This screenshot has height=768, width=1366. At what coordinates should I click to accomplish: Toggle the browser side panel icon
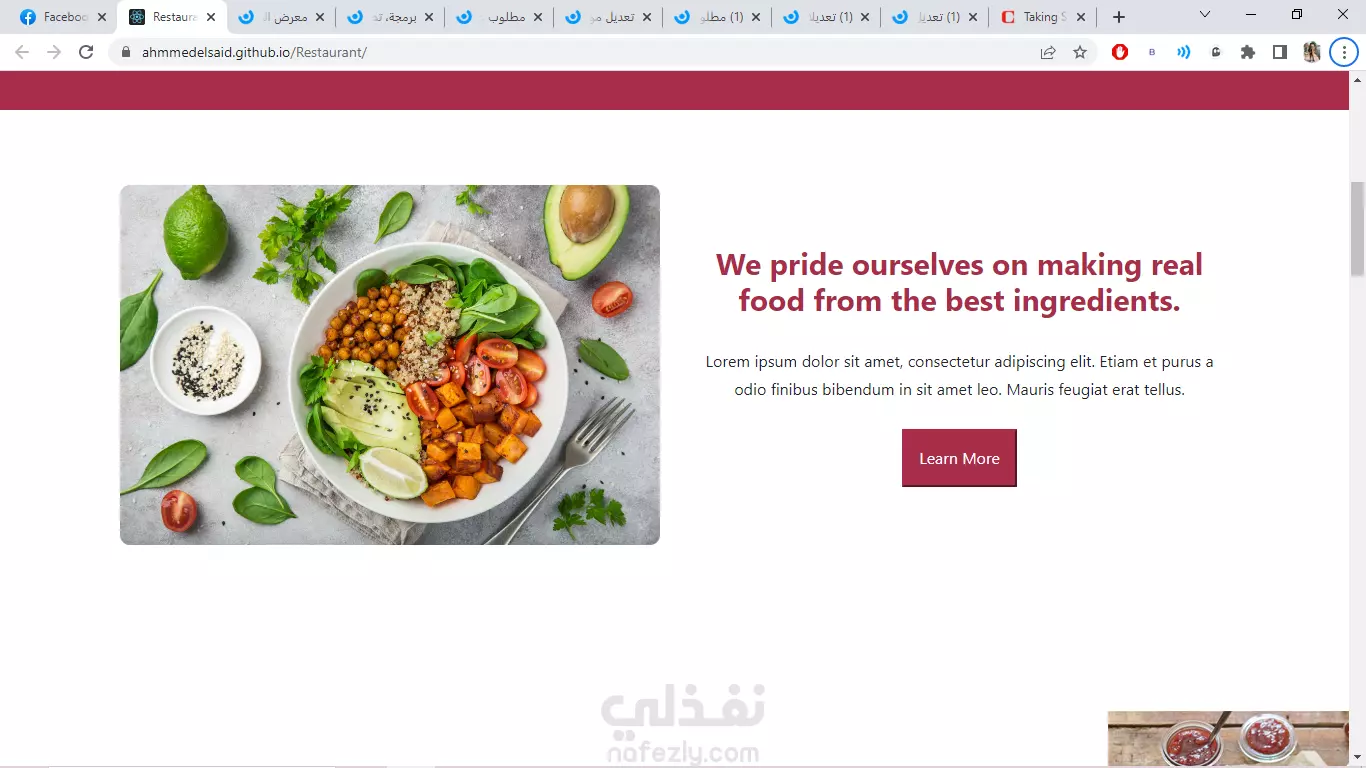pos(1280,52)
